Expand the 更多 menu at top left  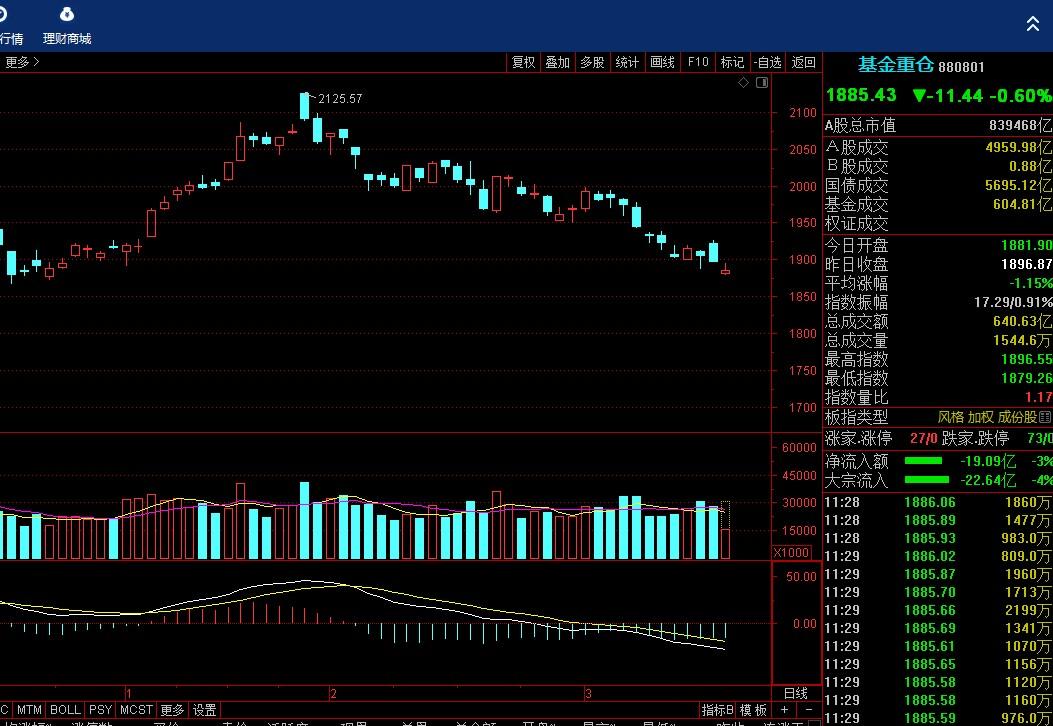[22, 62]
